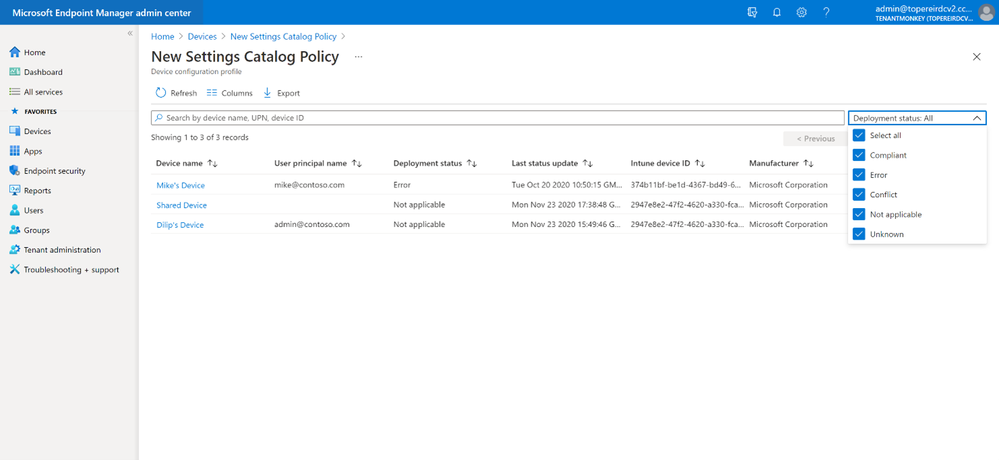This screenshot has width=999, height=460.
Task: Click the Previous page button
Action: click(x=816, y=138)
